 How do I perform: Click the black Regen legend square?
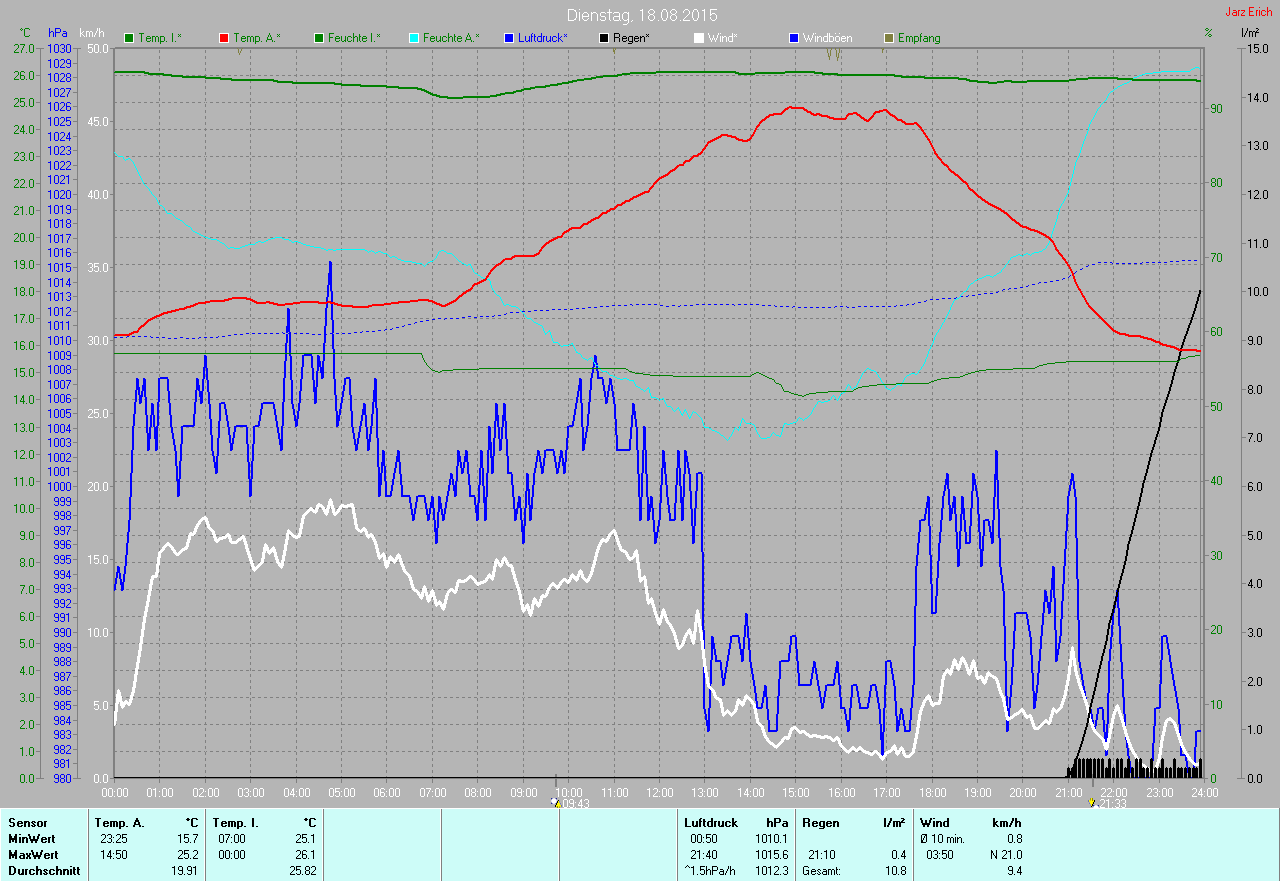604,38
